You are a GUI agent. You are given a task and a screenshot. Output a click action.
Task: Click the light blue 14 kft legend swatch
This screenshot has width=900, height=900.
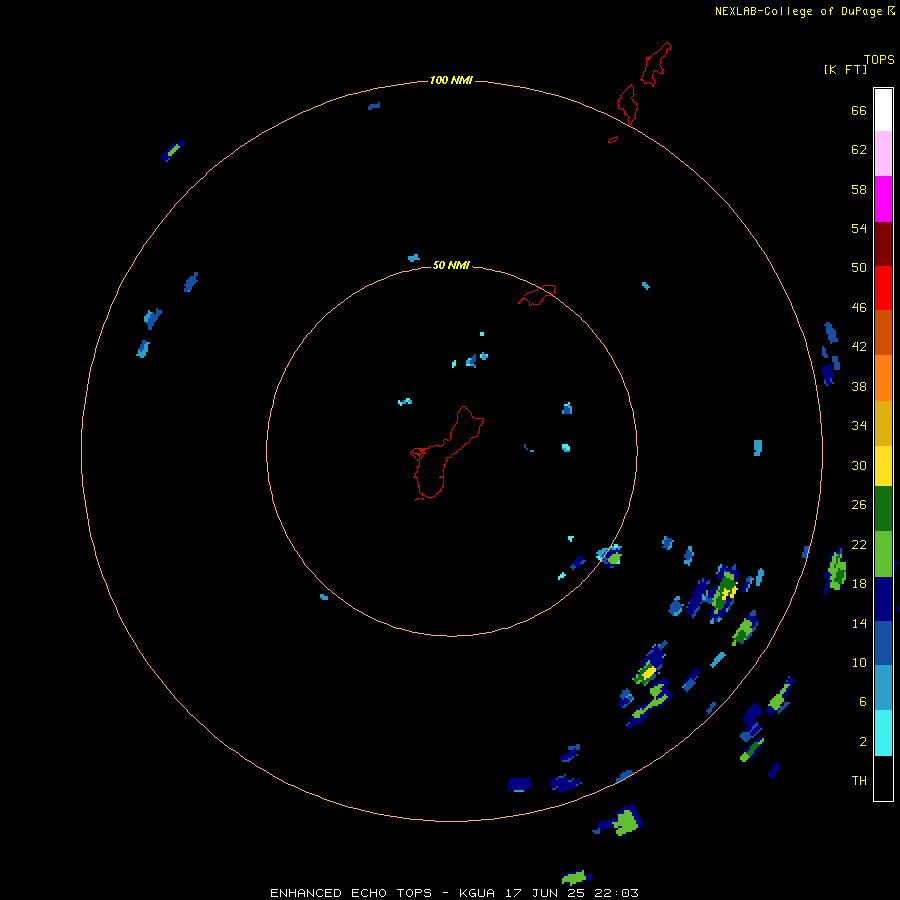click(x=883, y=688)
